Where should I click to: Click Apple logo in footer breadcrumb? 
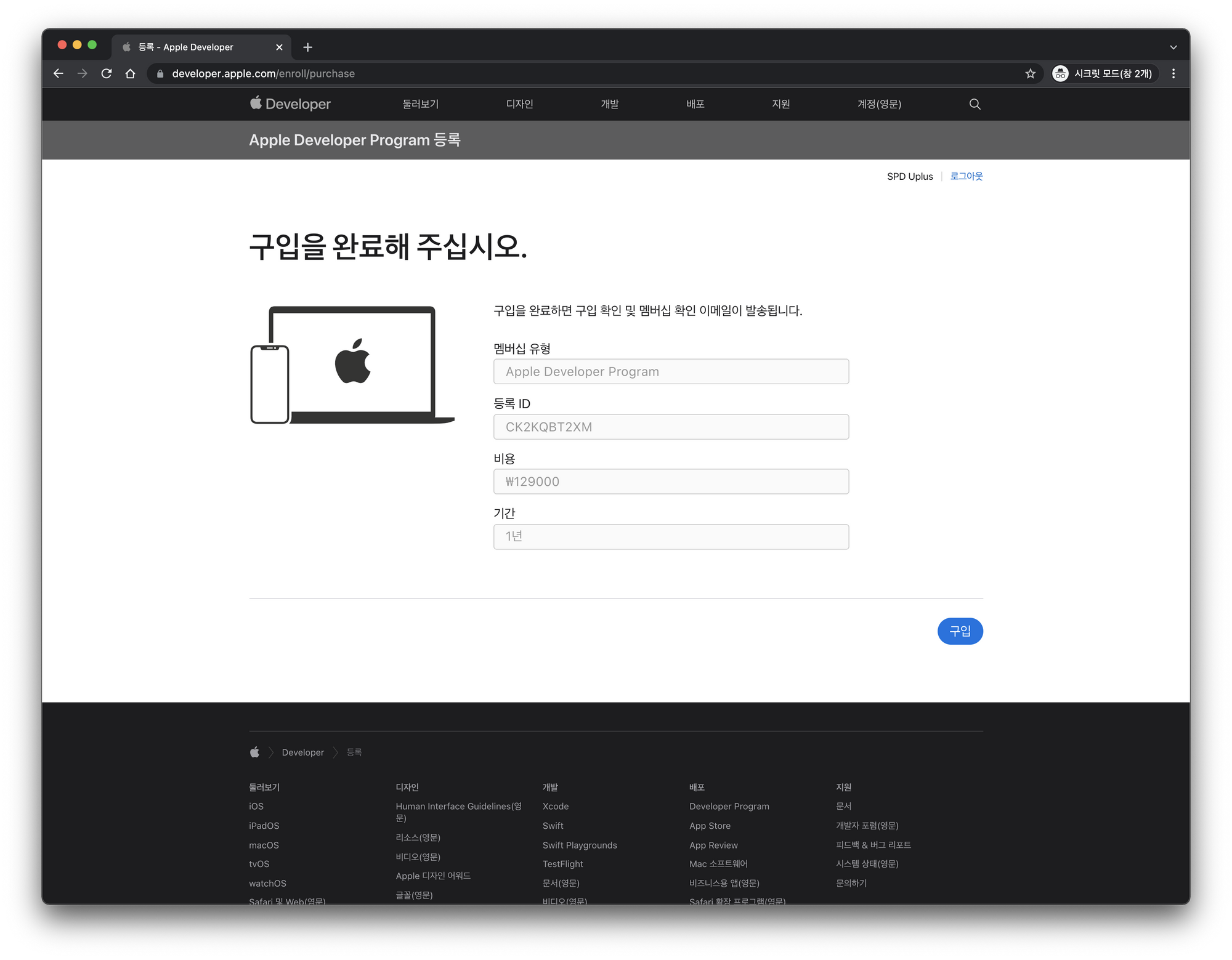[254, 752]
